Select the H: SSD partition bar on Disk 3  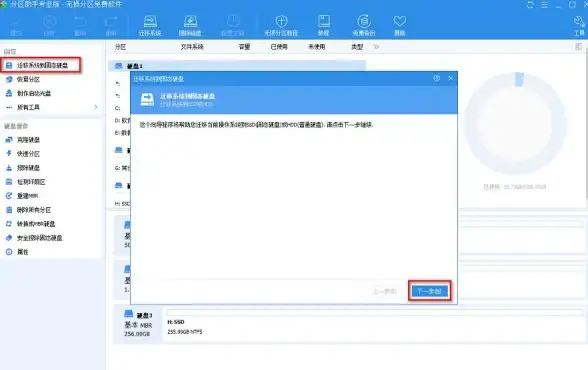pyautogui.click(x=375, y=325)
